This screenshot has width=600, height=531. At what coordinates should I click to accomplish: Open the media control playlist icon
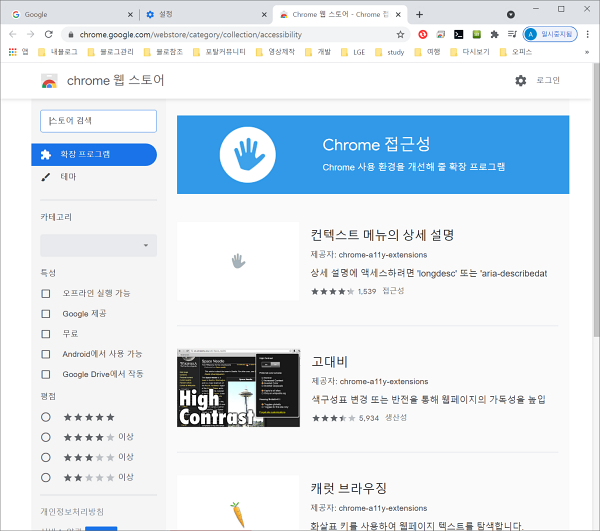[512, 34]
